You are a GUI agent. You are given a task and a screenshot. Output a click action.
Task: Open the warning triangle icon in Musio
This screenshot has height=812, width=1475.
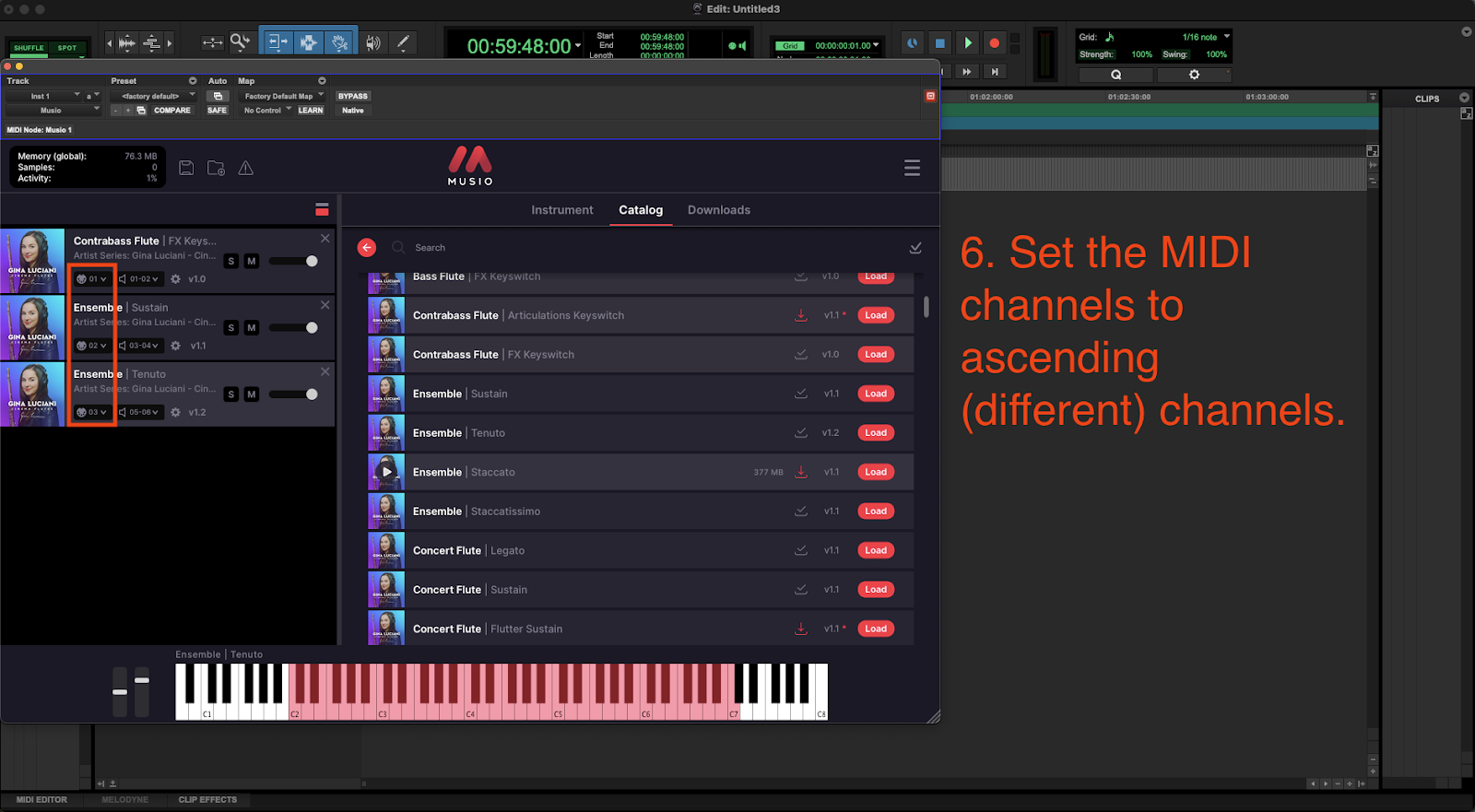246,168
